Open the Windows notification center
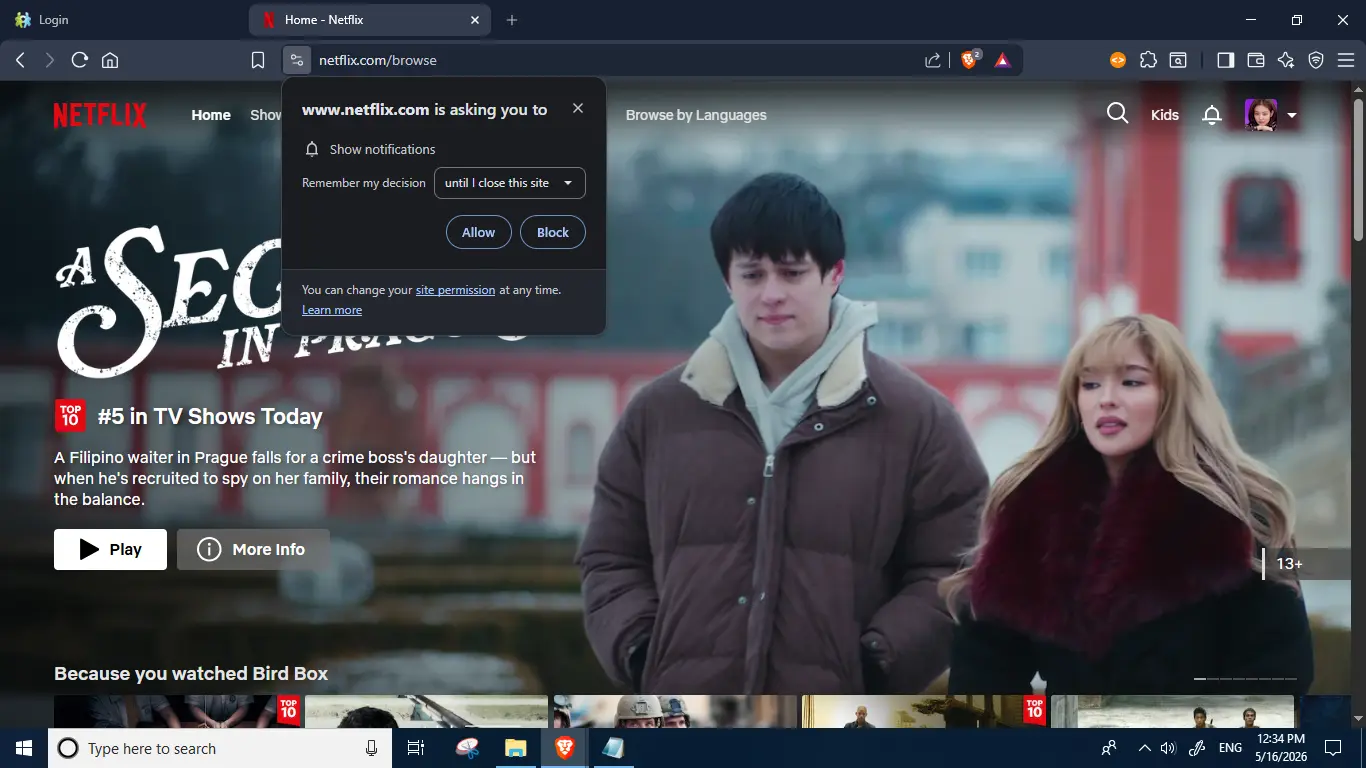Screen dimensions: 1366x768 coord(1332,748)
